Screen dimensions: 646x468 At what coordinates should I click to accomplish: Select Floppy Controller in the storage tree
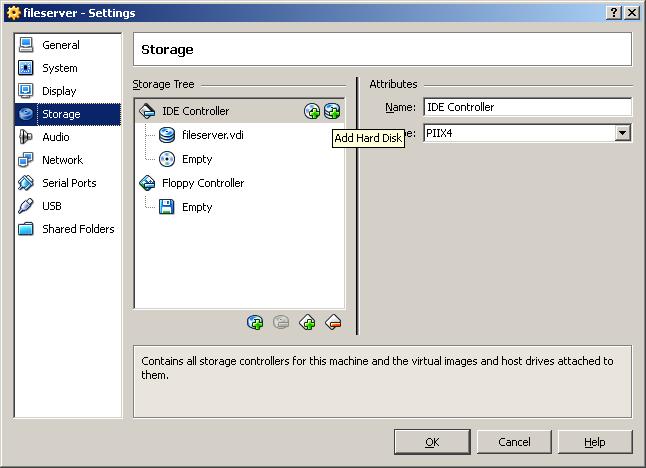[x=240, y=183]
